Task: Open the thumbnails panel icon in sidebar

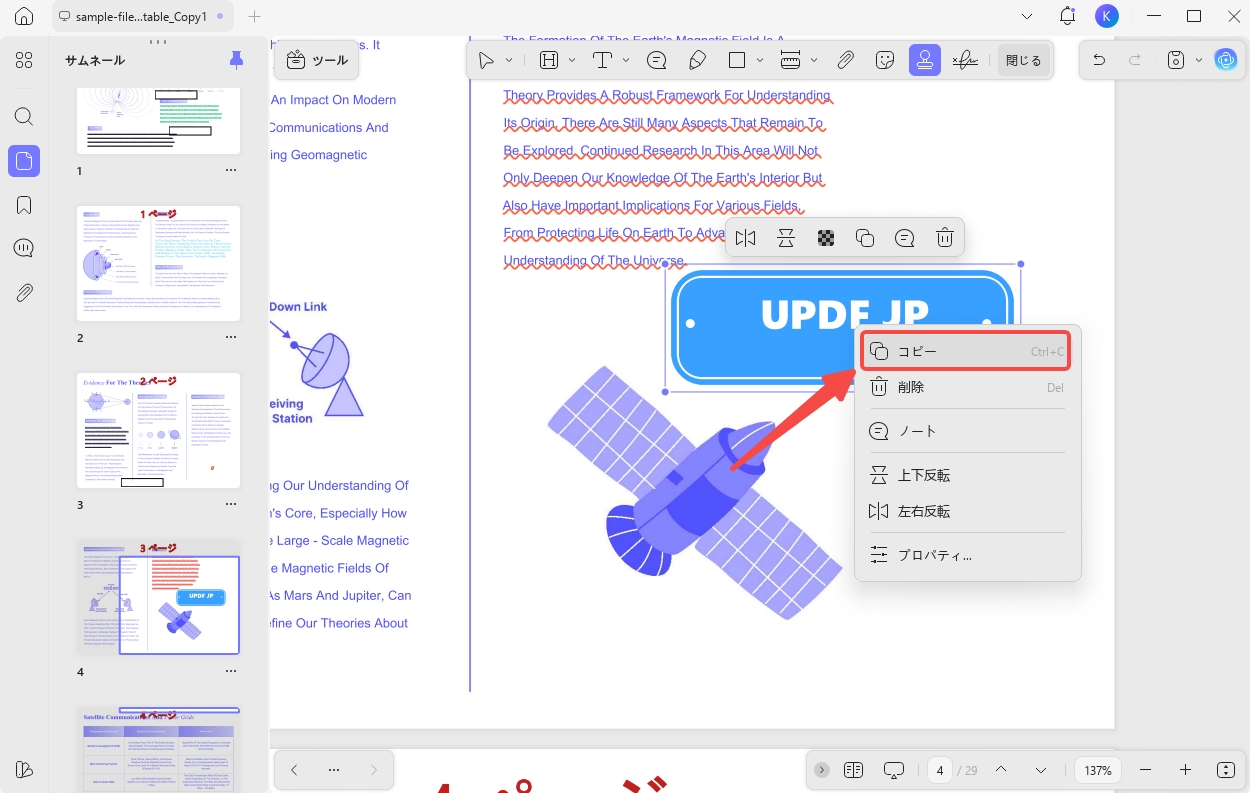Action: click(x=24, y=161)
